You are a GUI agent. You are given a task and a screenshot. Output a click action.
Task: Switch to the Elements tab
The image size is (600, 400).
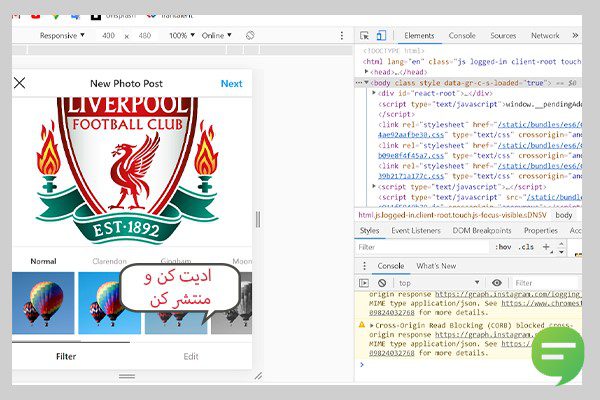(x=419, y=36)
